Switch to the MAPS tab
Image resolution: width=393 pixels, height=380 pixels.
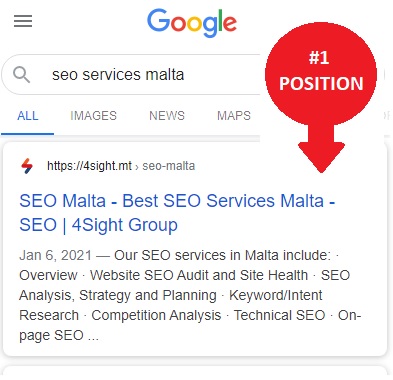(234, 116)
